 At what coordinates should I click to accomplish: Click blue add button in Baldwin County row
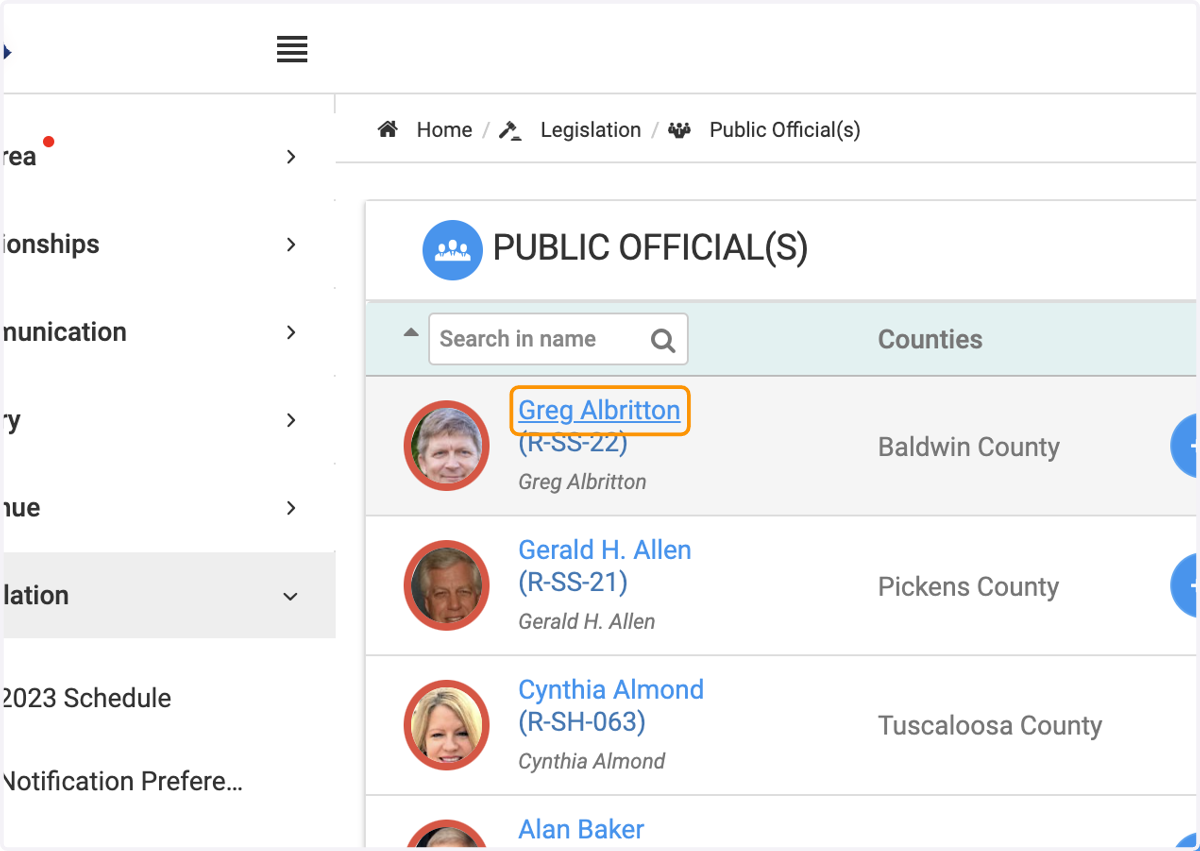pyautogui.click(x=1185, y=446)
